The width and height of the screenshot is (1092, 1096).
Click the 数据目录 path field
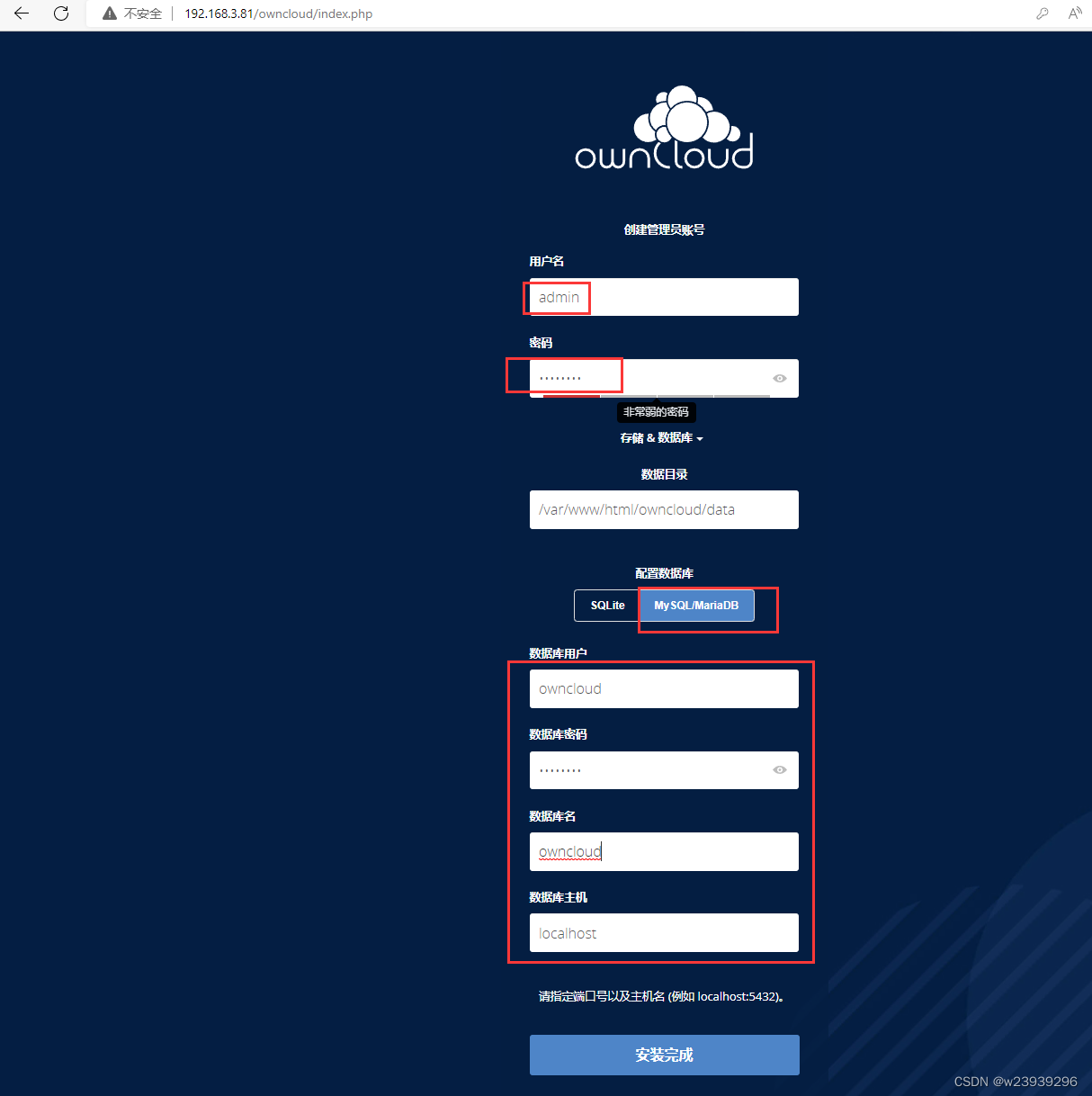(663, 509)
